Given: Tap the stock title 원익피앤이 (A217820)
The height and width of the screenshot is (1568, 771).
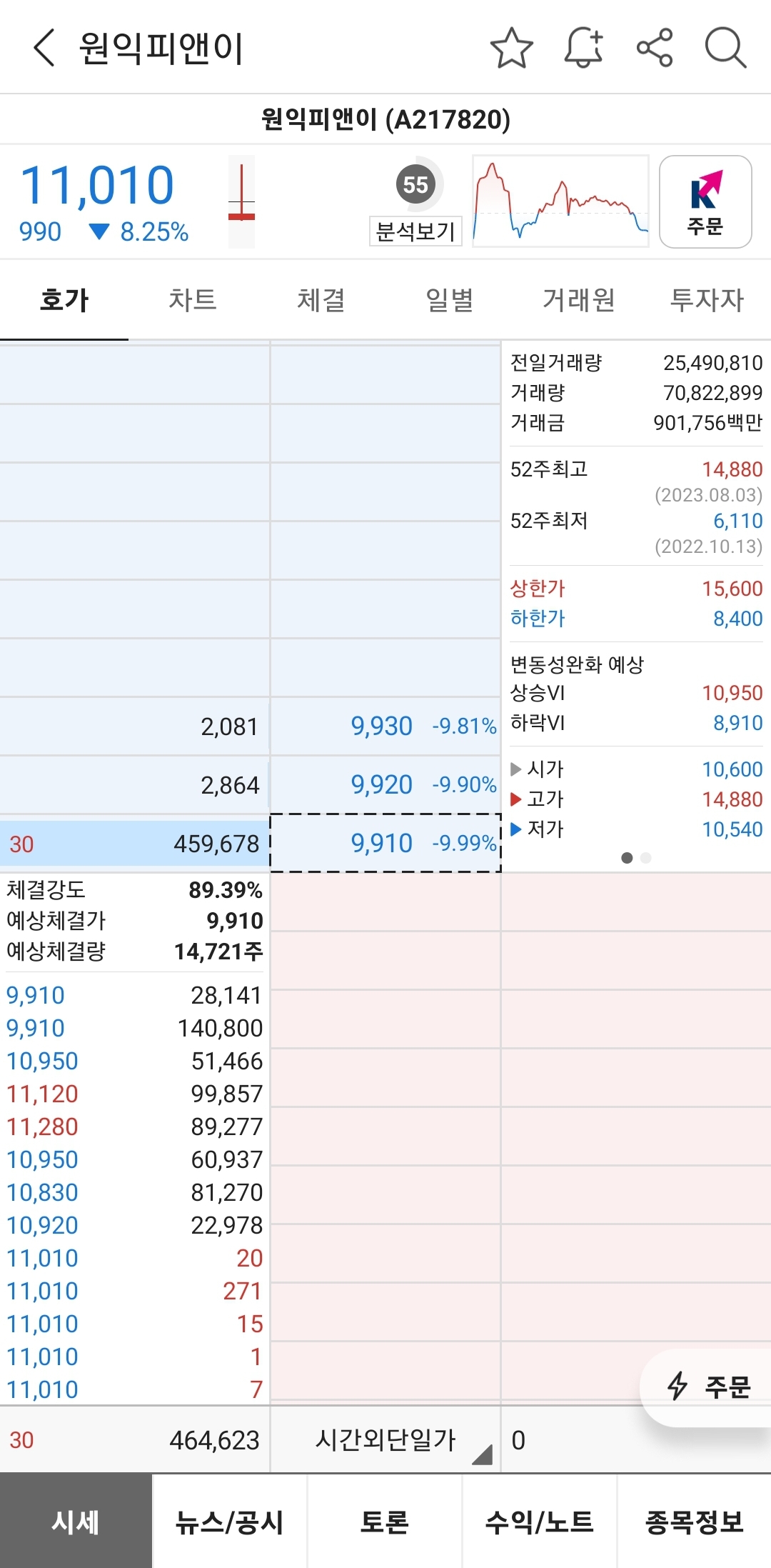Looking at the screenshot, I should [385, 119].
